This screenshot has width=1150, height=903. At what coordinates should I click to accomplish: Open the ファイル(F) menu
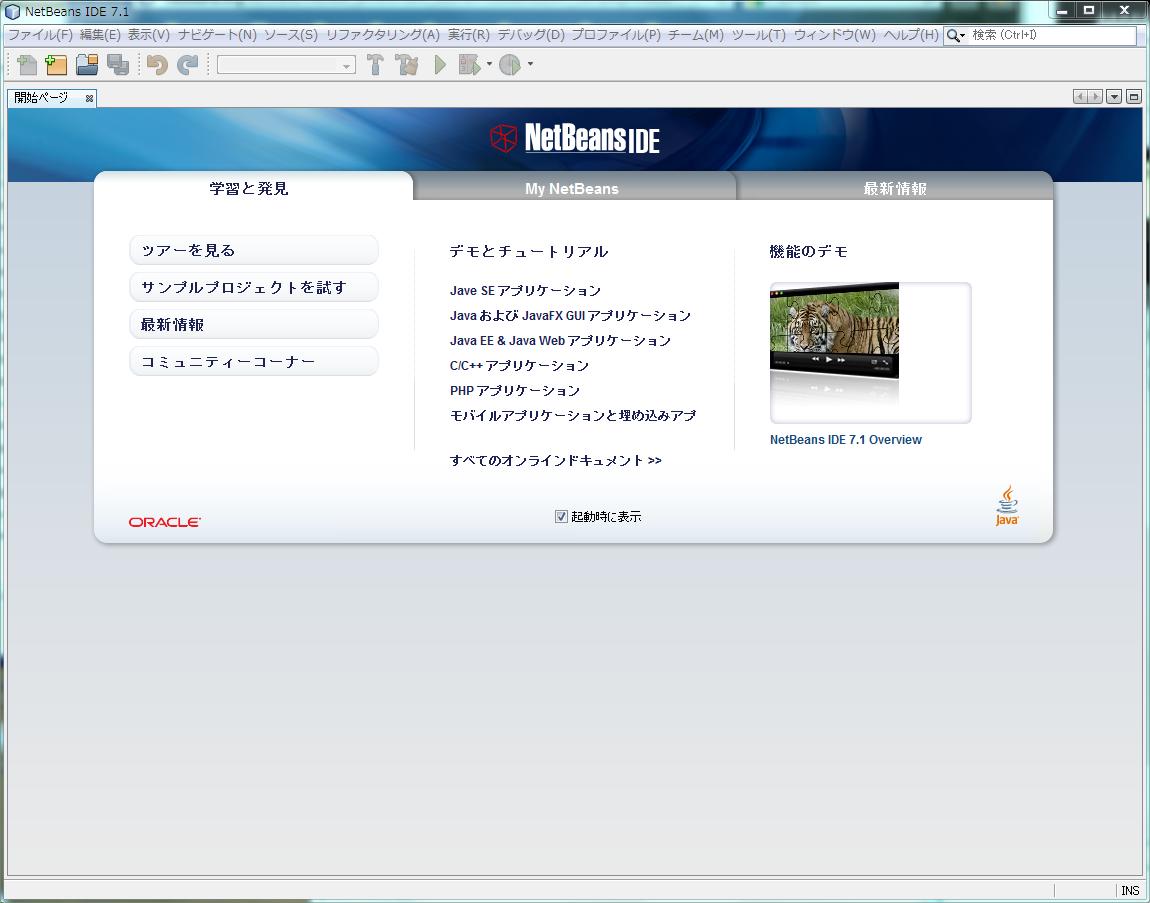40,34
